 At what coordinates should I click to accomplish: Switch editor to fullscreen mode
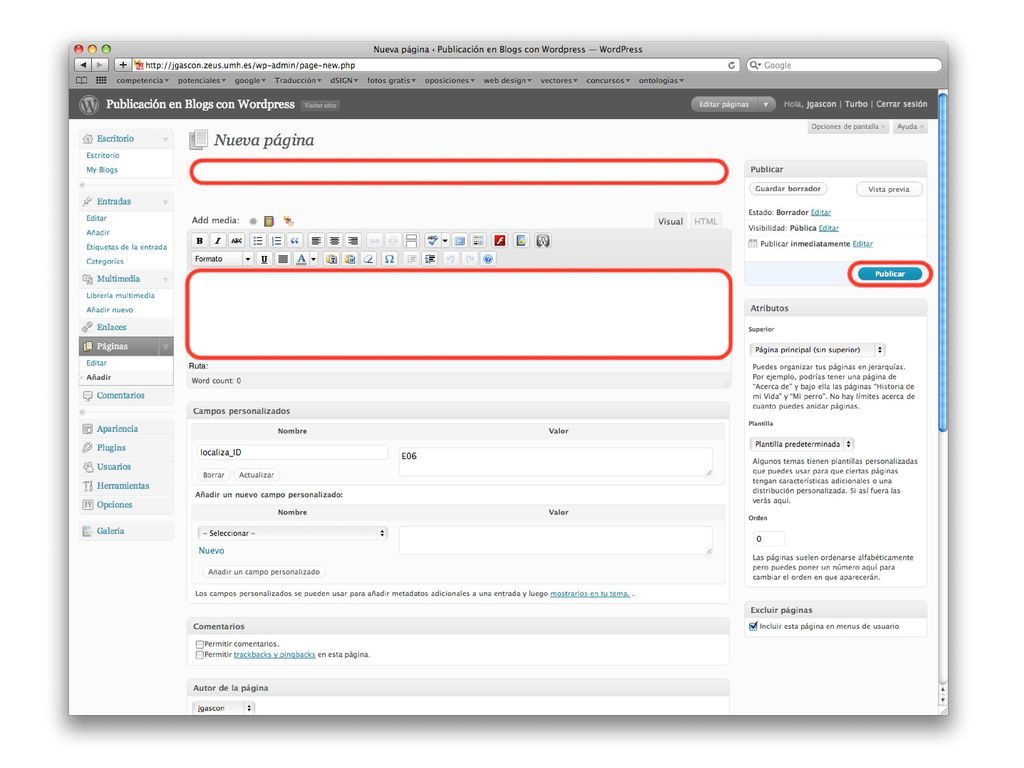[460, 241]
